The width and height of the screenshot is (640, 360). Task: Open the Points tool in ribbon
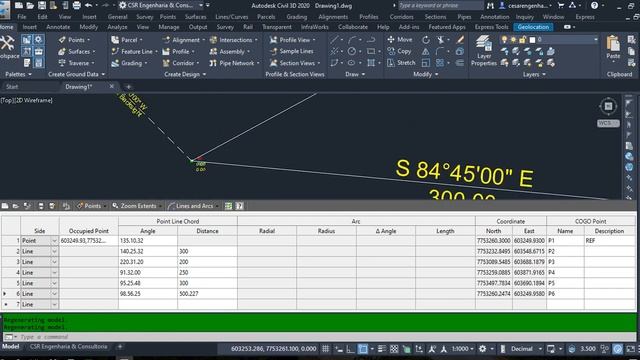(76, 40)
